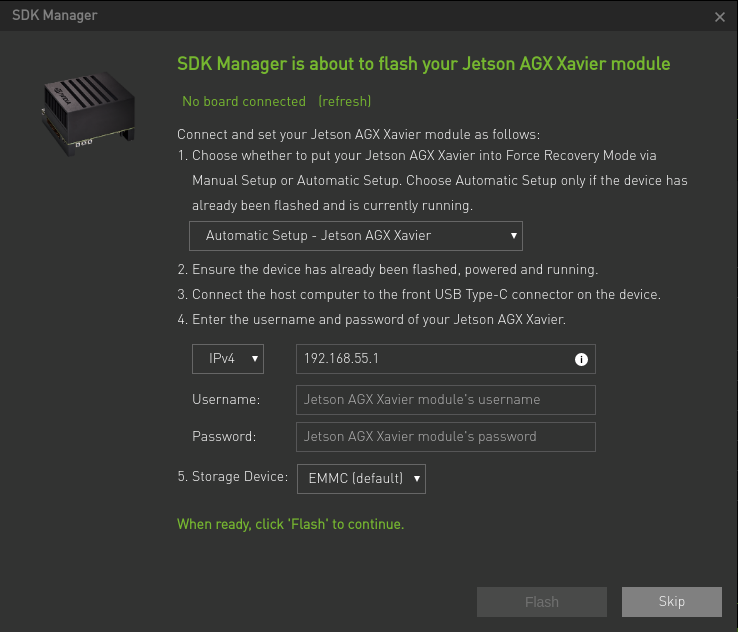
Task: Click the SDK Manager title bar text
Action: pos(55,16)
